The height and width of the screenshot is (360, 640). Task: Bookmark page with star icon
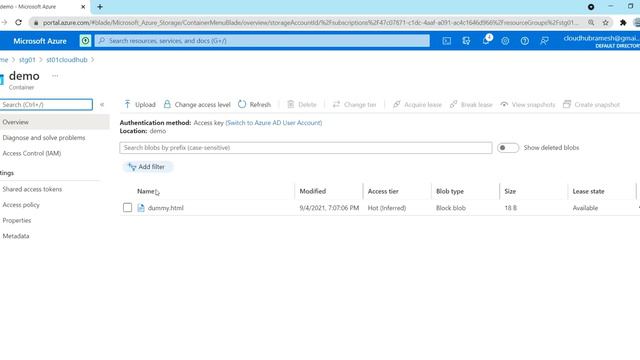tap(605, 23)
